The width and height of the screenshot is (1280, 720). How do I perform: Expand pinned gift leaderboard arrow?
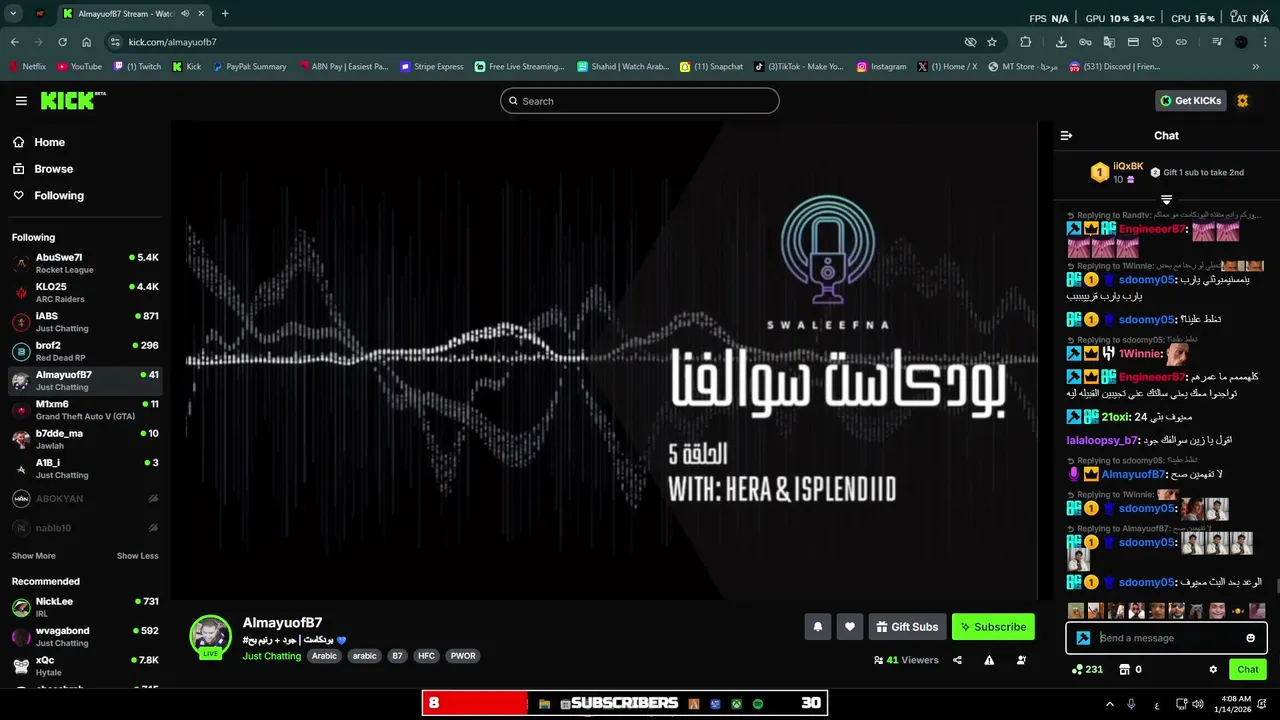(1166, 200)
